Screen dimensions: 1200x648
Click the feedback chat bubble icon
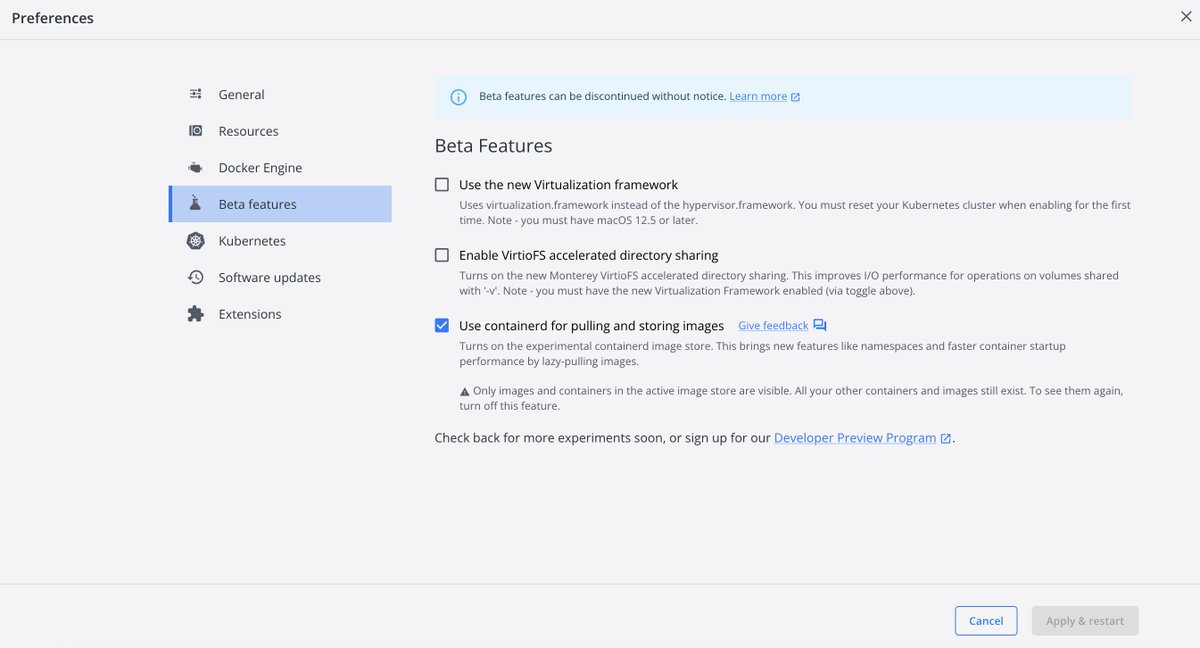[x=820, y=326]
